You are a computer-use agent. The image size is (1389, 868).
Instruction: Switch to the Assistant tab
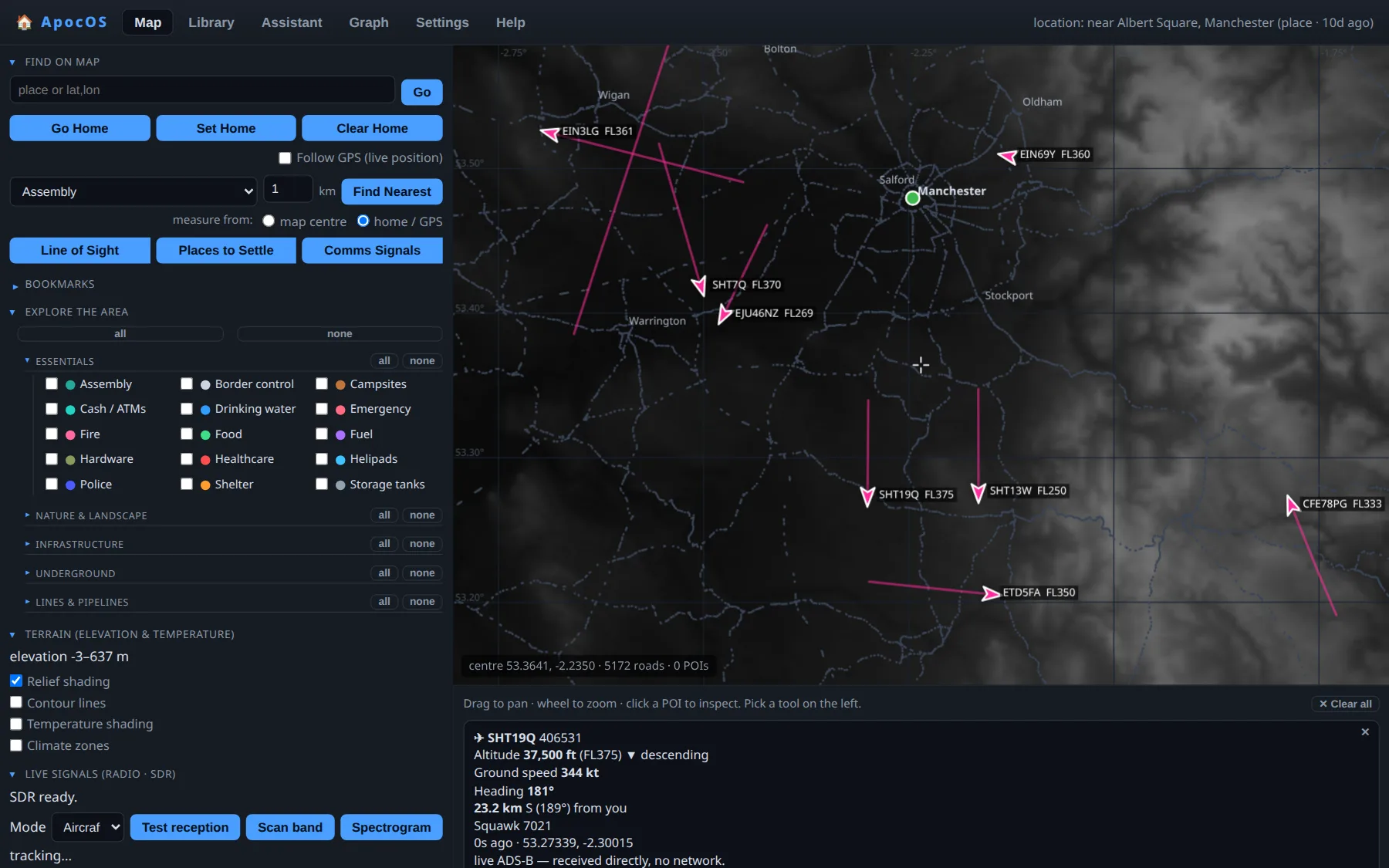(x=292, y=22)
